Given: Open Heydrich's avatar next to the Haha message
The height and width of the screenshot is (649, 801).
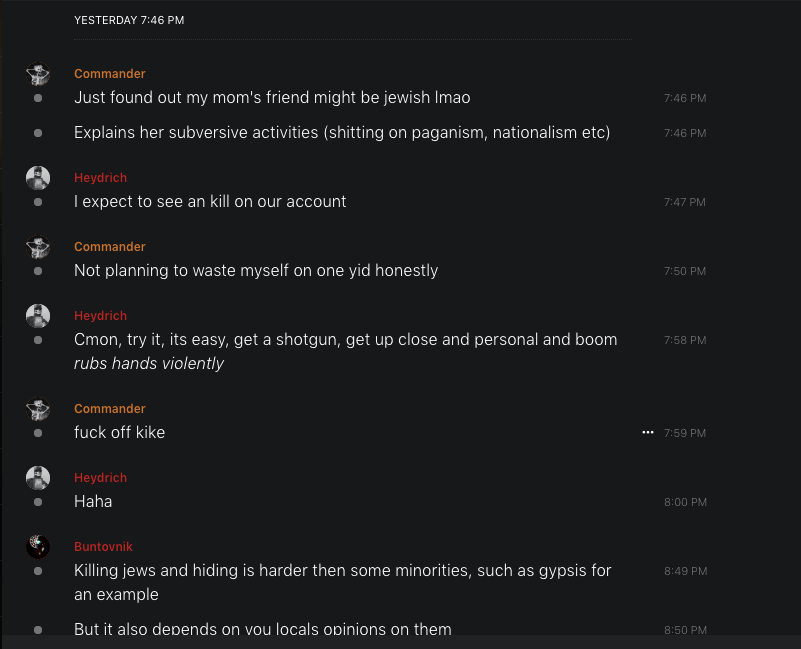Looking at the screenshot, I should point(38,478).
